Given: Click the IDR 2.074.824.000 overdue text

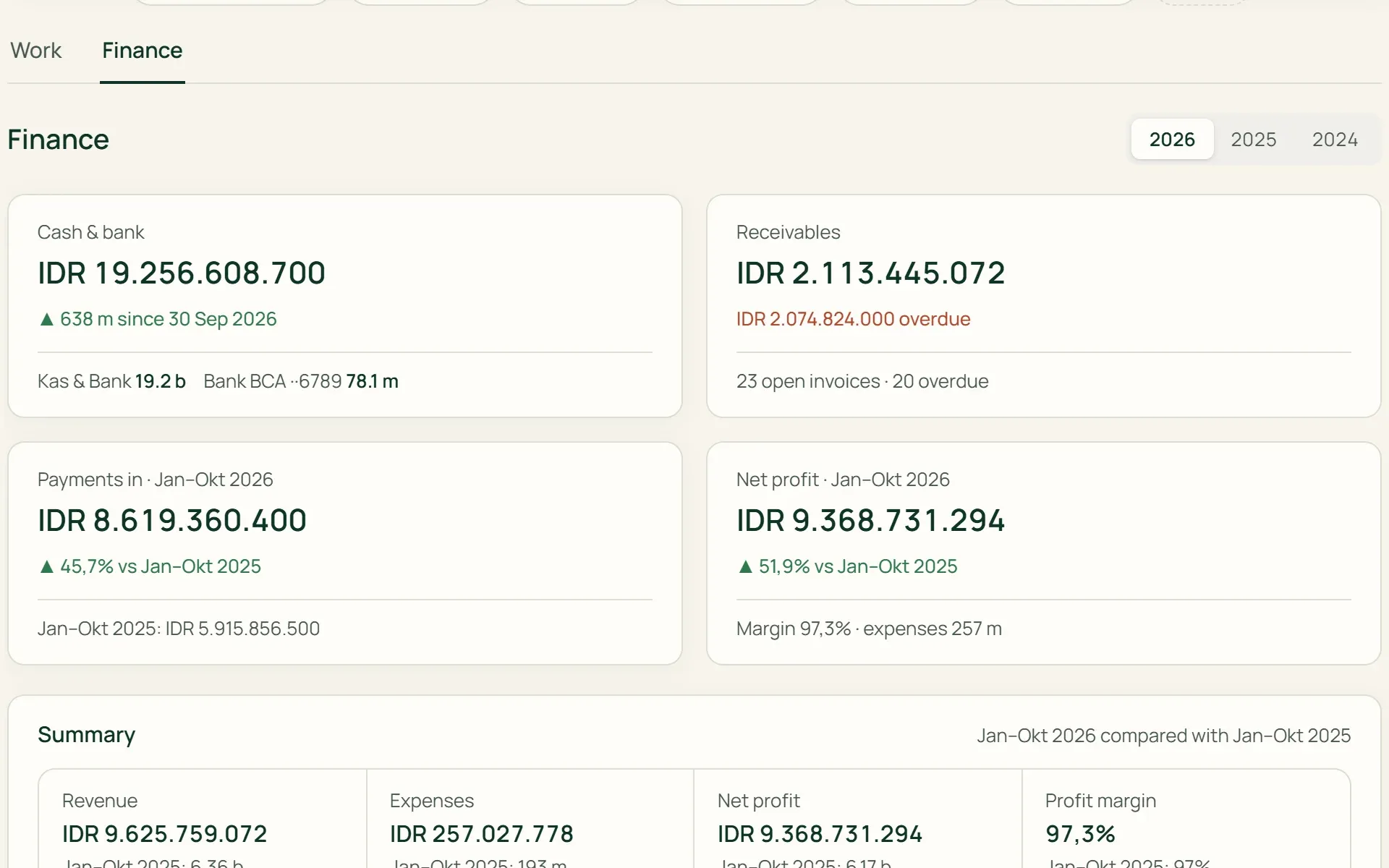Looking at the screenshot, I should tap(853, 319).
